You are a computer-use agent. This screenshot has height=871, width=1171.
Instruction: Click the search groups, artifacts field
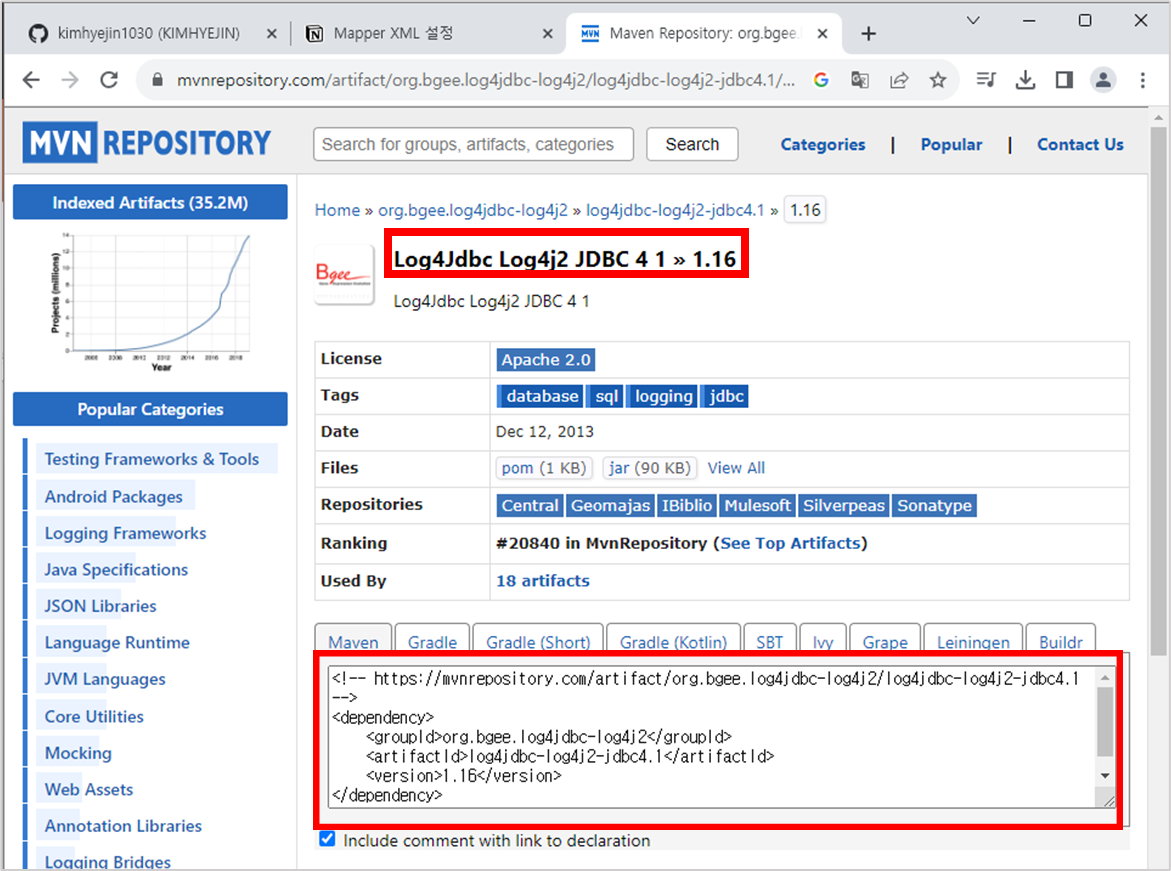point(473,144)
